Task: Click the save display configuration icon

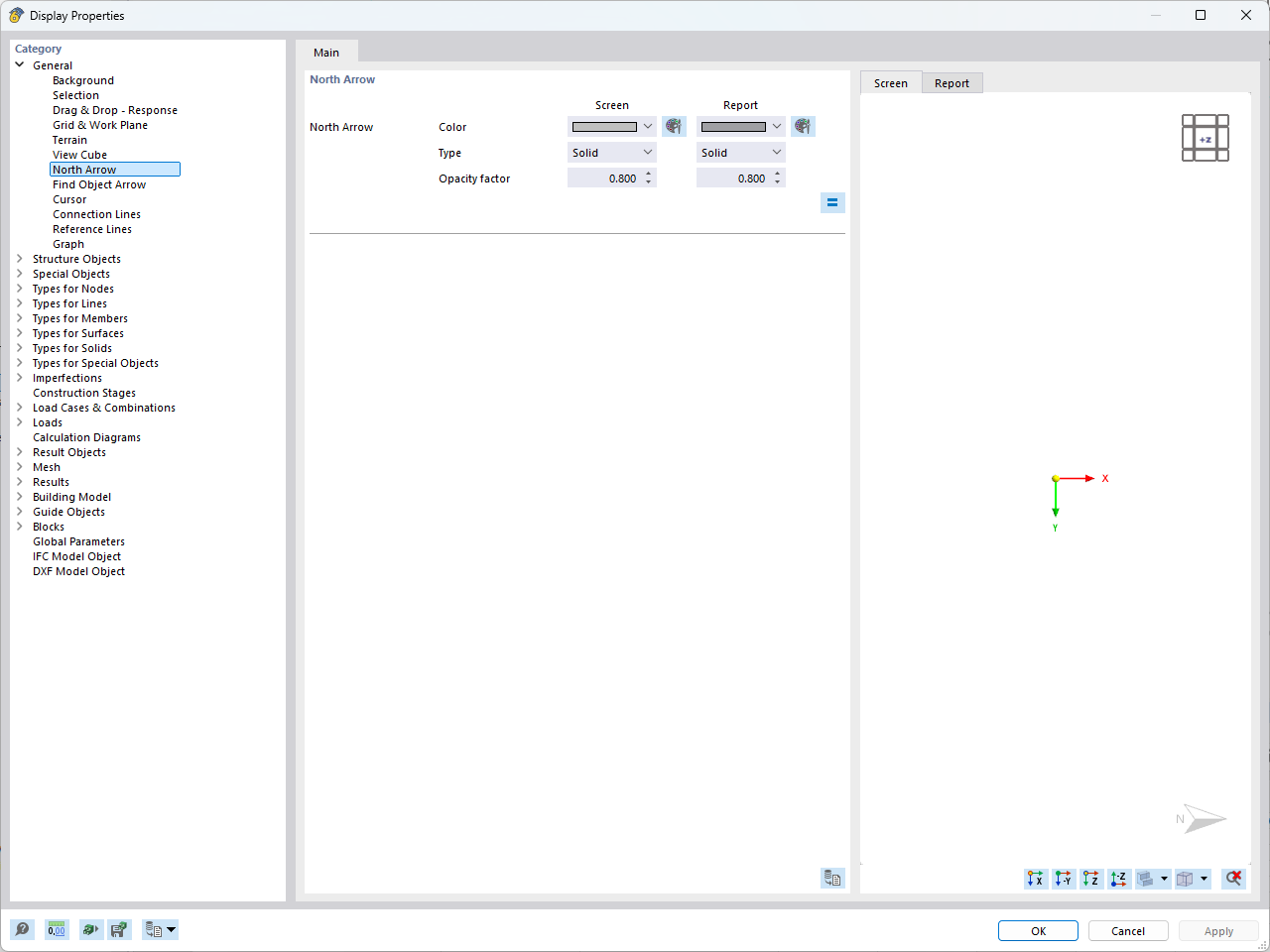Action: coord(119,930)
